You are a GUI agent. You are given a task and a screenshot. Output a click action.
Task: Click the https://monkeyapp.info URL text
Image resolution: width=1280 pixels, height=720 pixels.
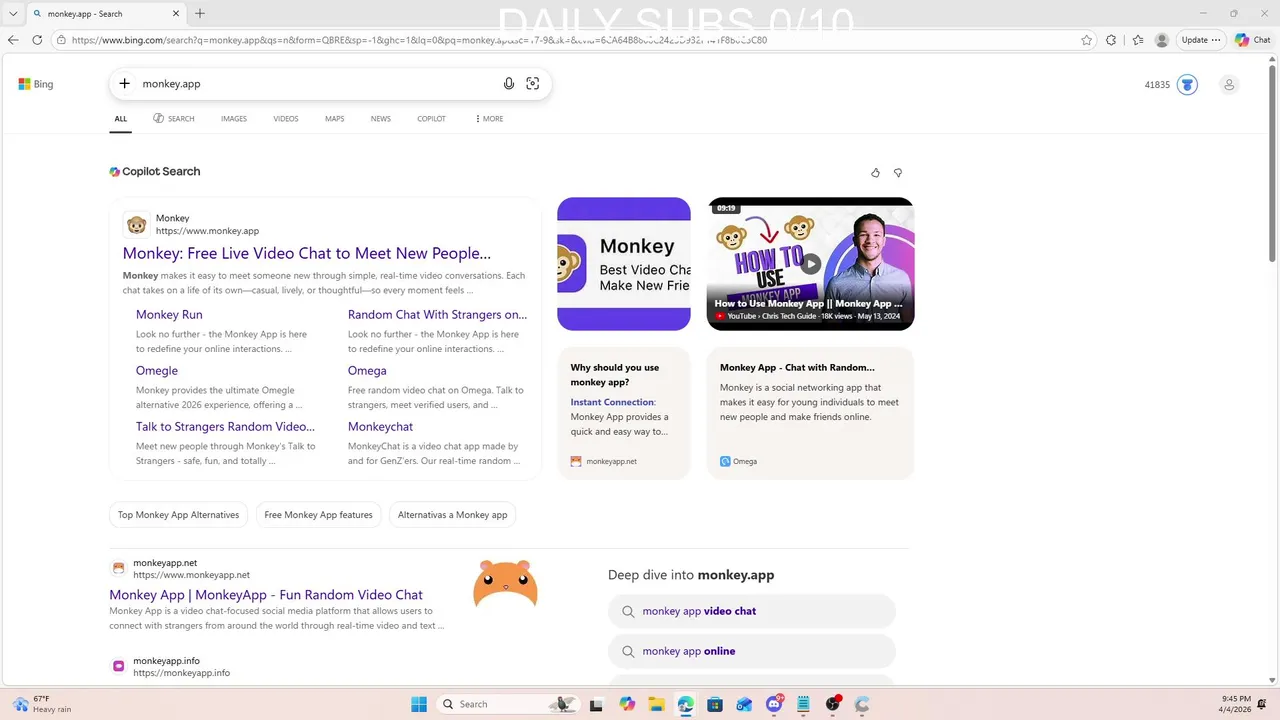coord(181,673)
